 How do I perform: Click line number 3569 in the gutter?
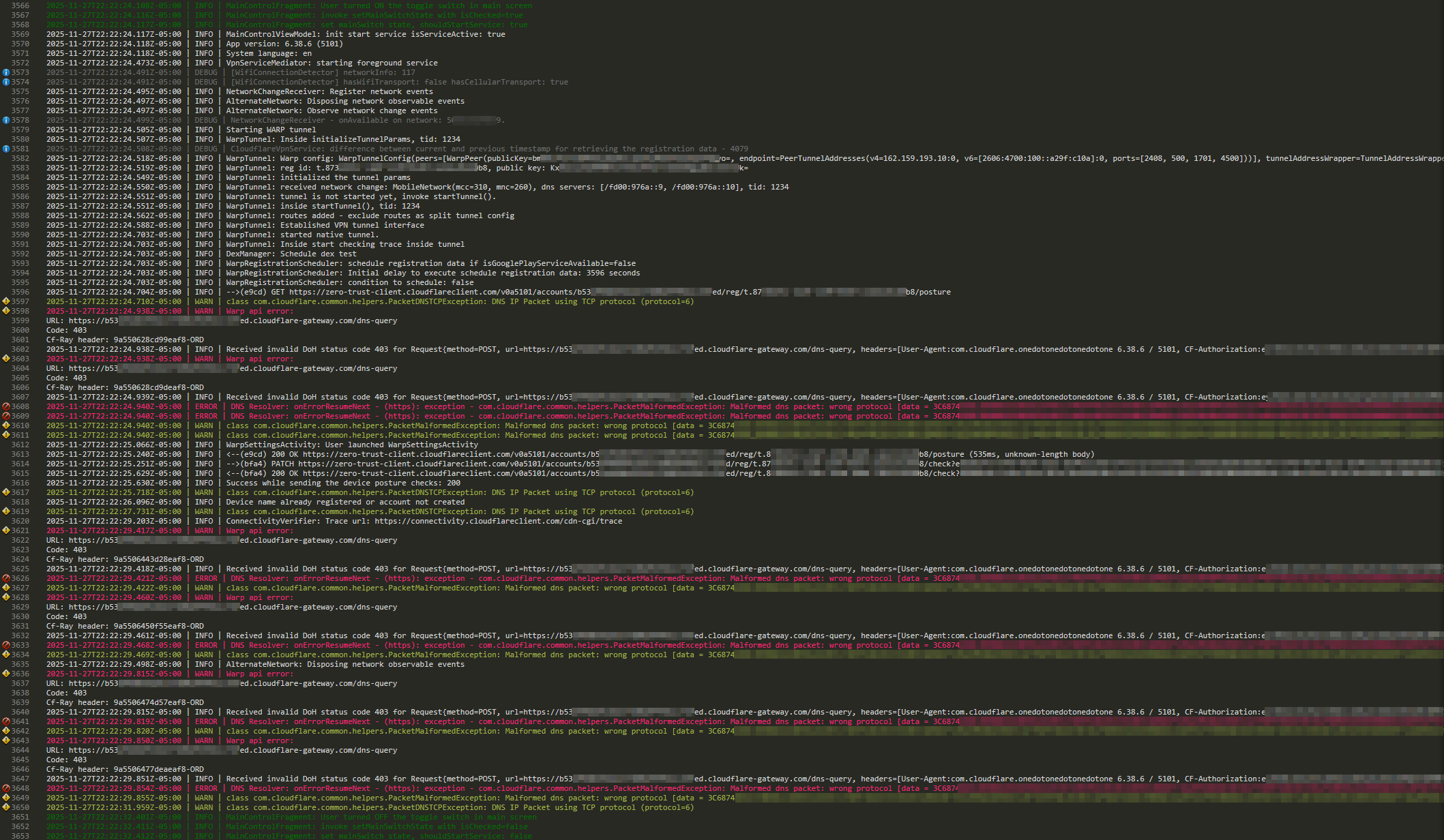click(20, 34)
